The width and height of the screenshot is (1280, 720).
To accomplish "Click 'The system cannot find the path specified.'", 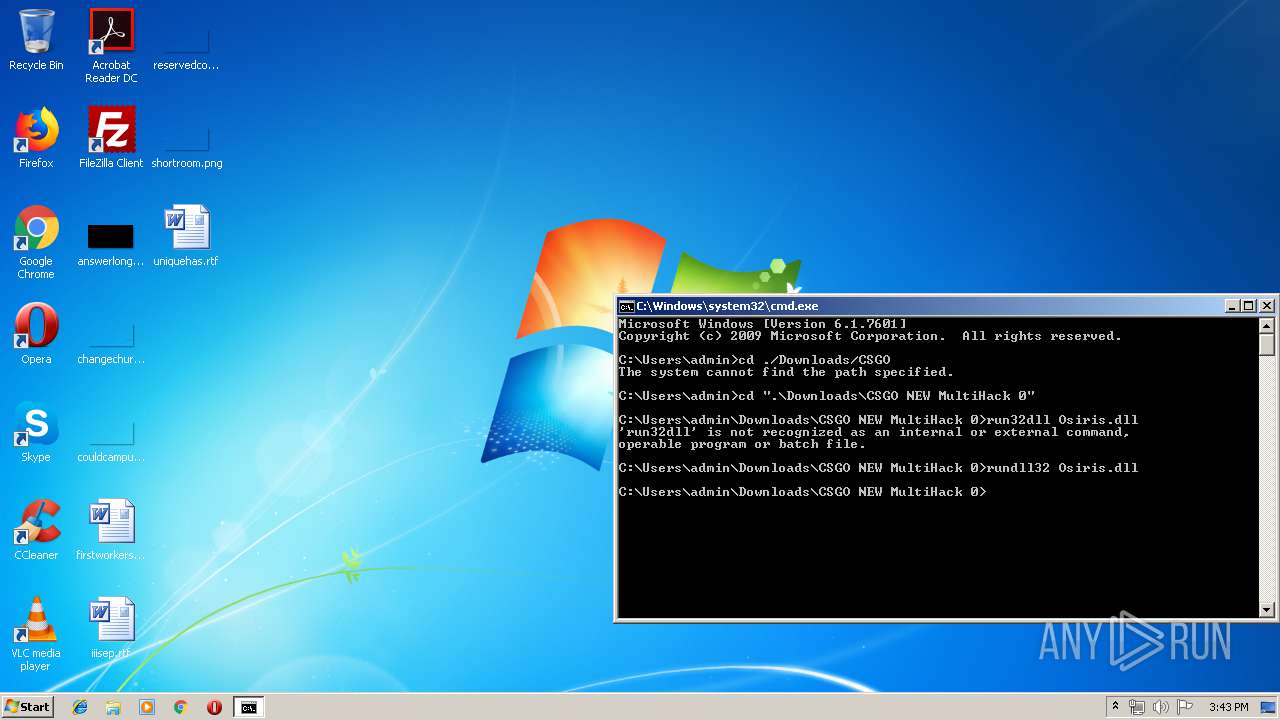I will pos(786,372).
